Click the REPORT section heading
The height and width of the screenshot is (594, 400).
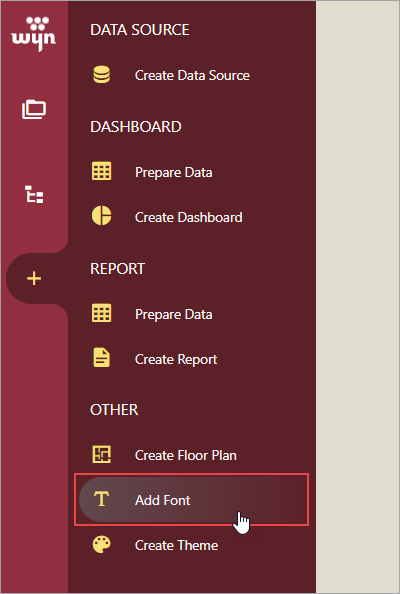click(117, 269)
